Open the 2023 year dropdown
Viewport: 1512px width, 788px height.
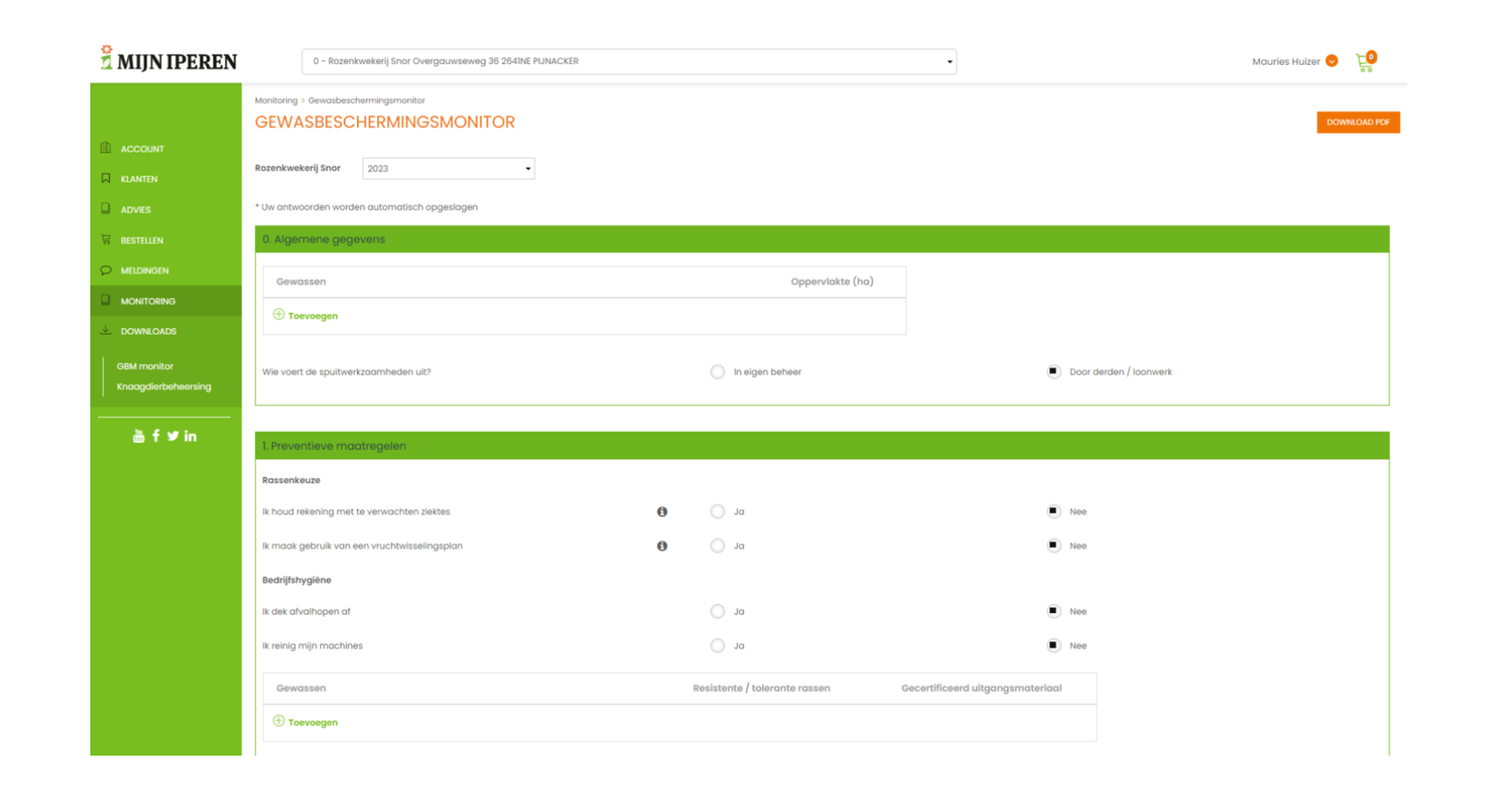pyautogui.click(x=448, y=169)
